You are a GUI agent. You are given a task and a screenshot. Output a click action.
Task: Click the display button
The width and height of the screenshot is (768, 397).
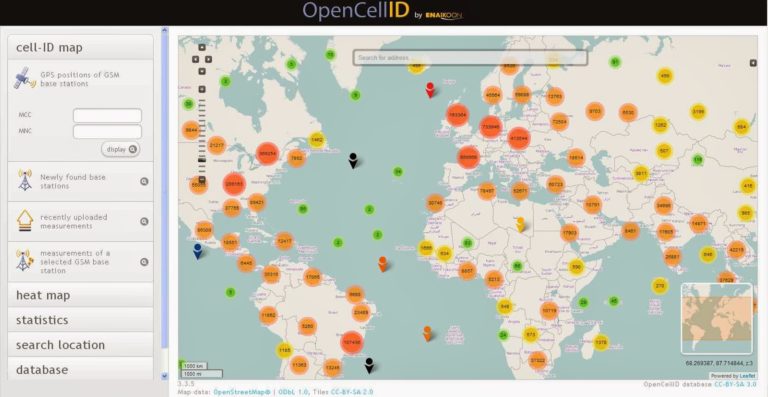point(120,149)
